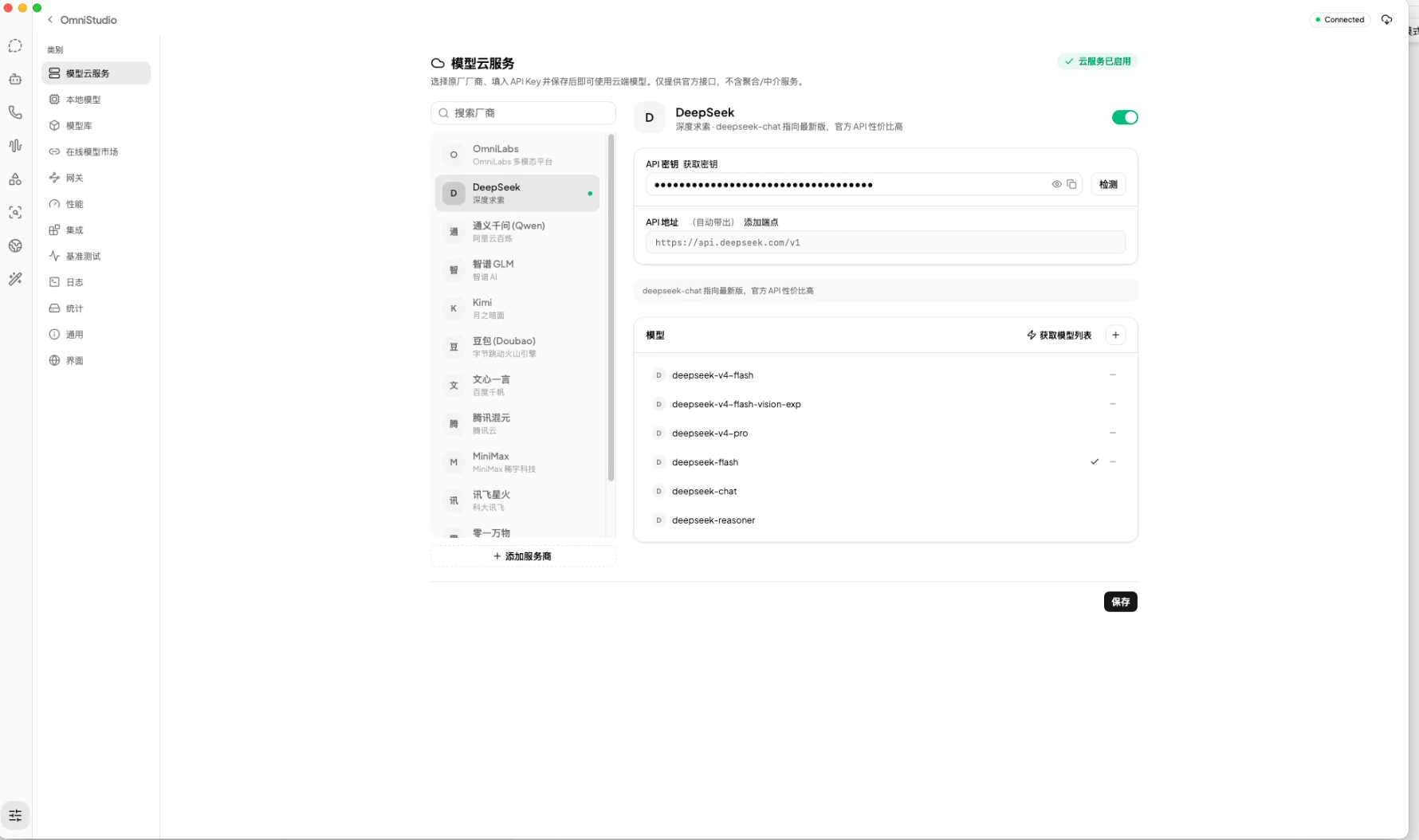Click the deepseek-chat model name
1419x840 pixels.
[x=704, y=491]
